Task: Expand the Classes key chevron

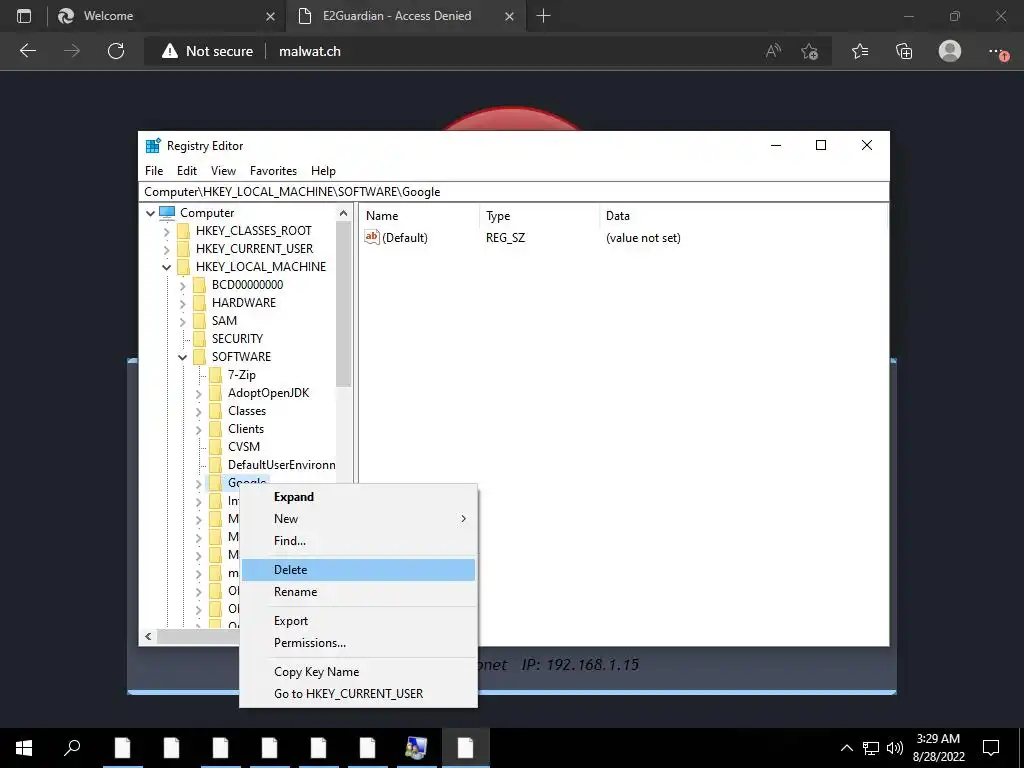Action: 199,411
